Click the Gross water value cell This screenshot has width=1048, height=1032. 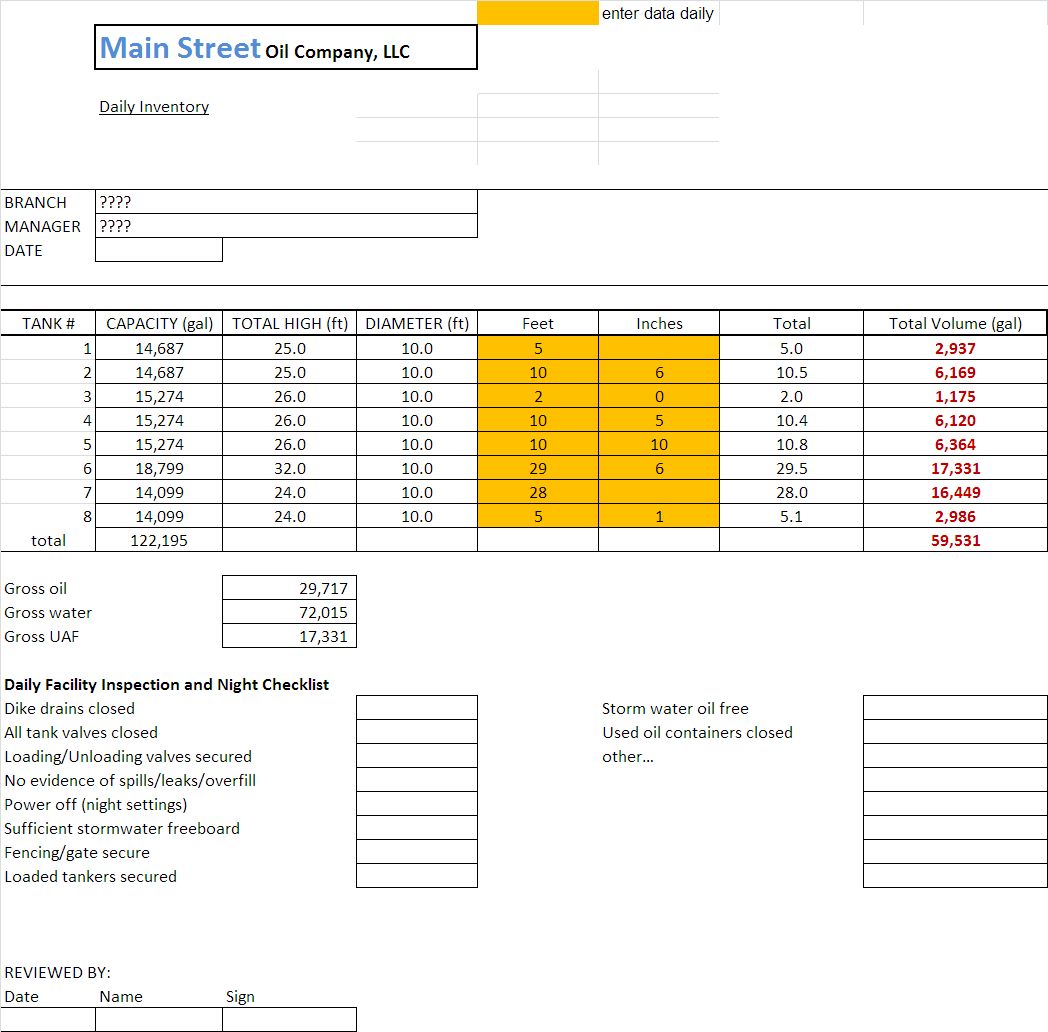pos(289,612)
